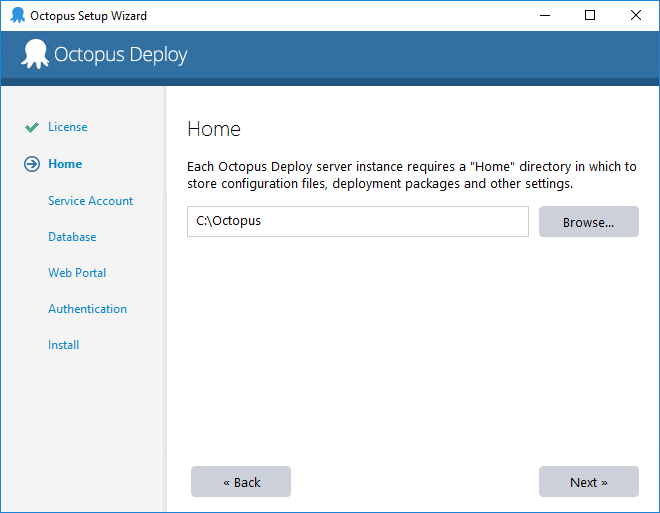The width and height of the screenshot is (660, 513).
Task: Click the "Home" page heading
Action: [x=214, y=129]
